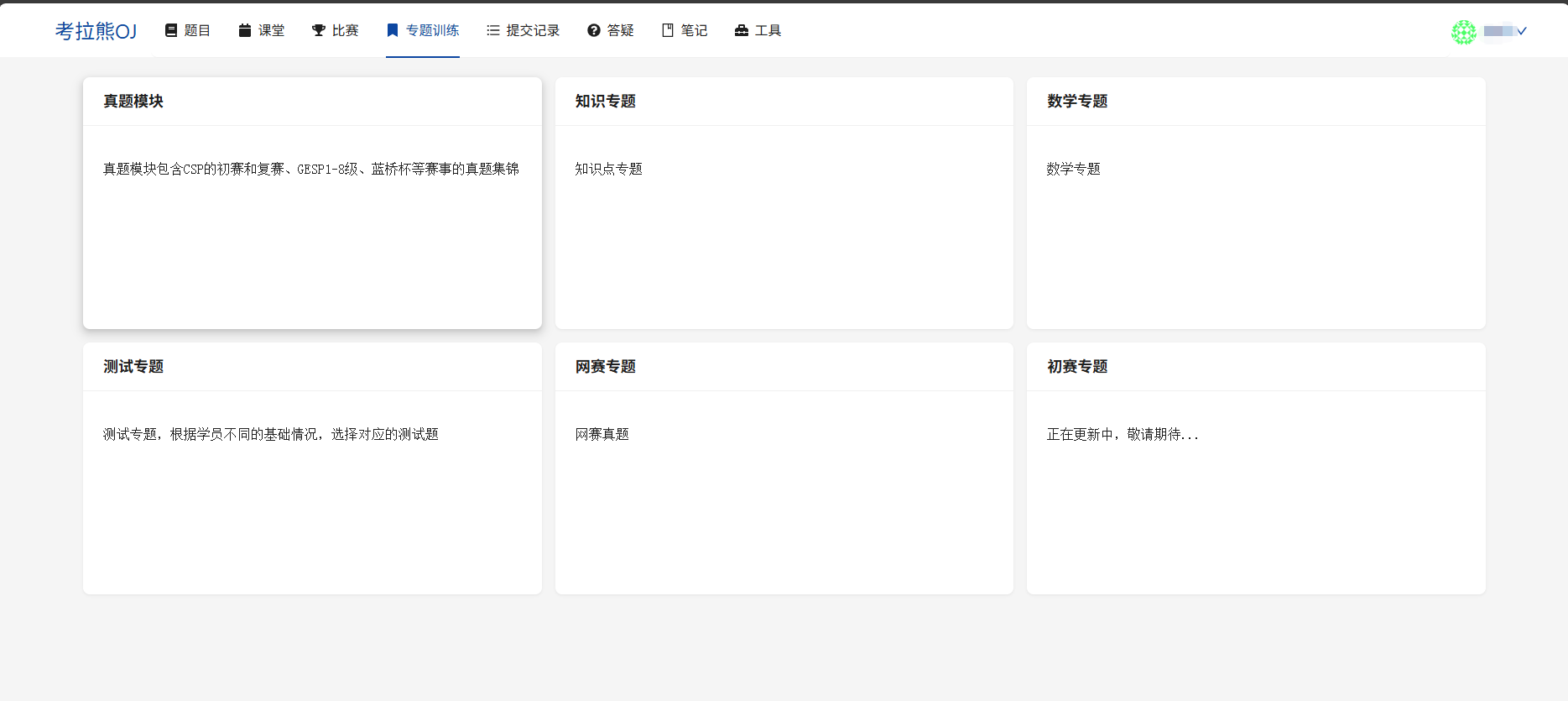1568x701 pixels.
Task: Click the toolbox icon beside 工具
Action: [x=742, y=30]
